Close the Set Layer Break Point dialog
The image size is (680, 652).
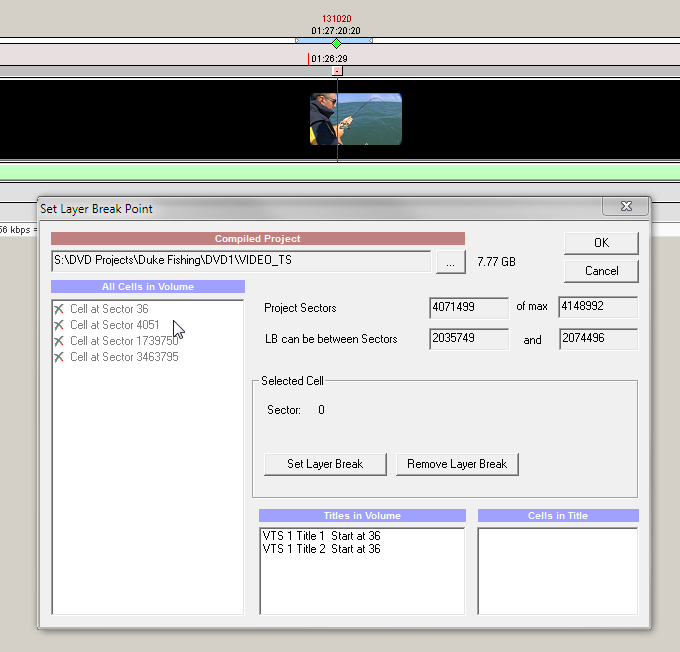click(625, 207)
